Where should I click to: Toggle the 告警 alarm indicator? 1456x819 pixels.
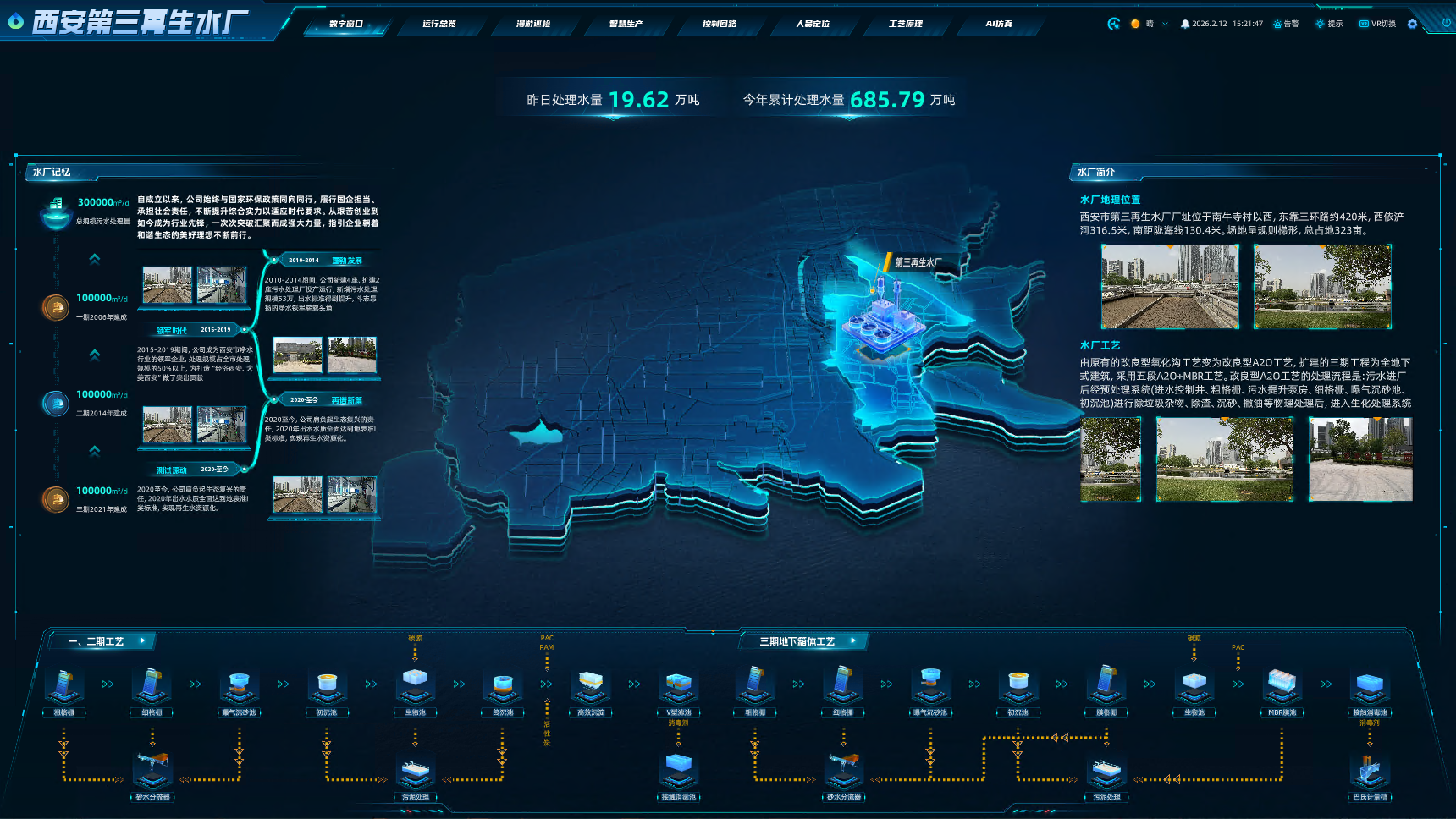tap(1286, 24)
